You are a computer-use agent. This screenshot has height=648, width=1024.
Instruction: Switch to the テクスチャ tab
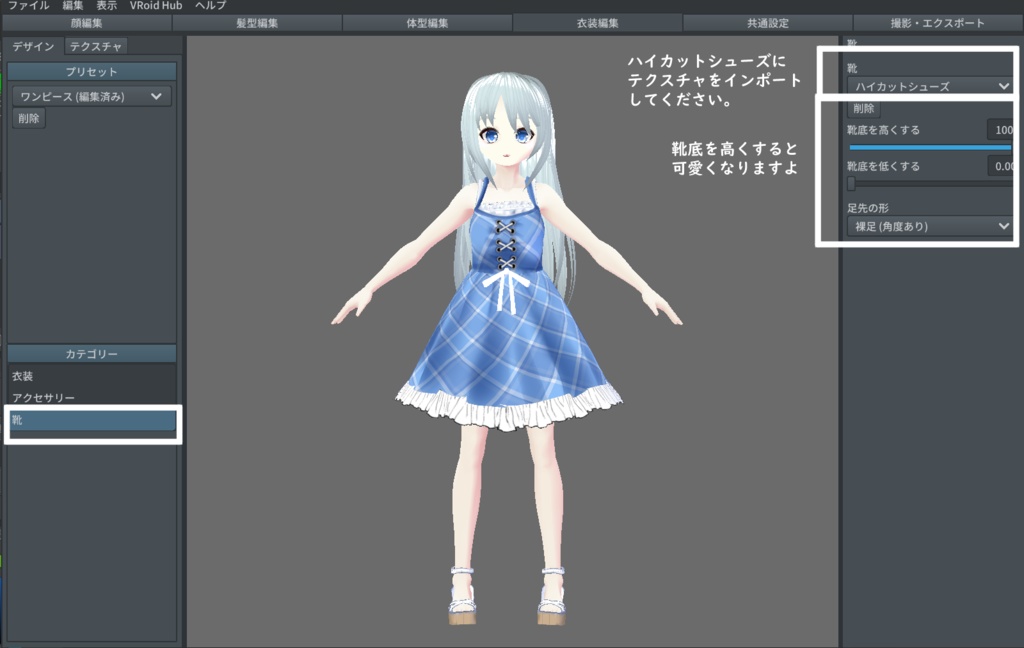[x=95, y=45]
